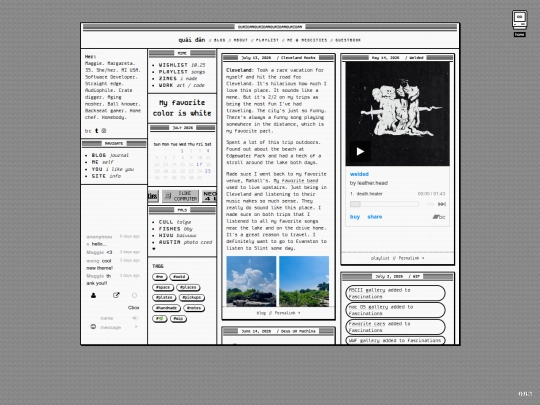540x405 pixels.
Task: Select the #handmade tag
Action: [x=166, y=308]
